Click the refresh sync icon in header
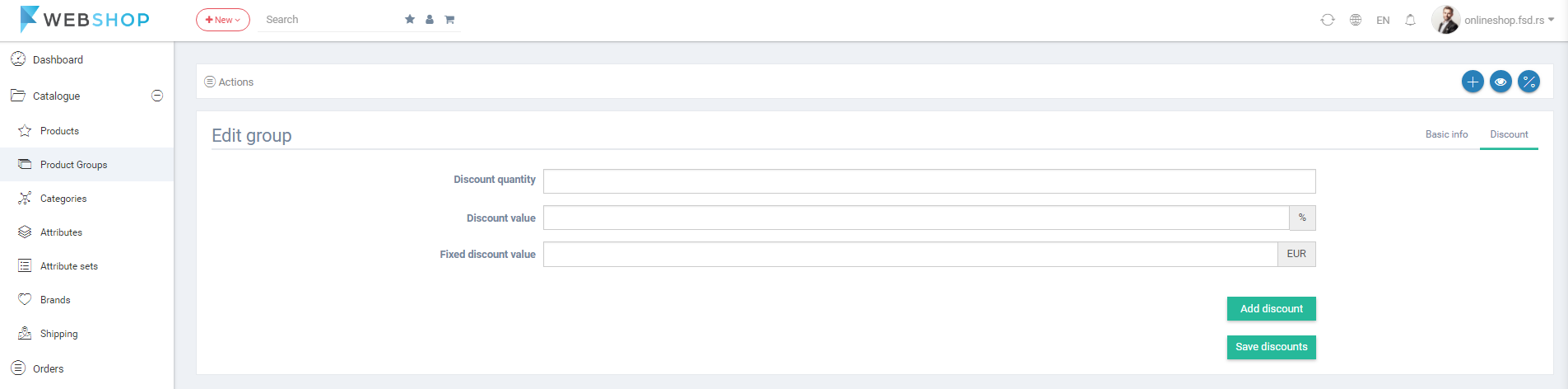 (1328, 20)
